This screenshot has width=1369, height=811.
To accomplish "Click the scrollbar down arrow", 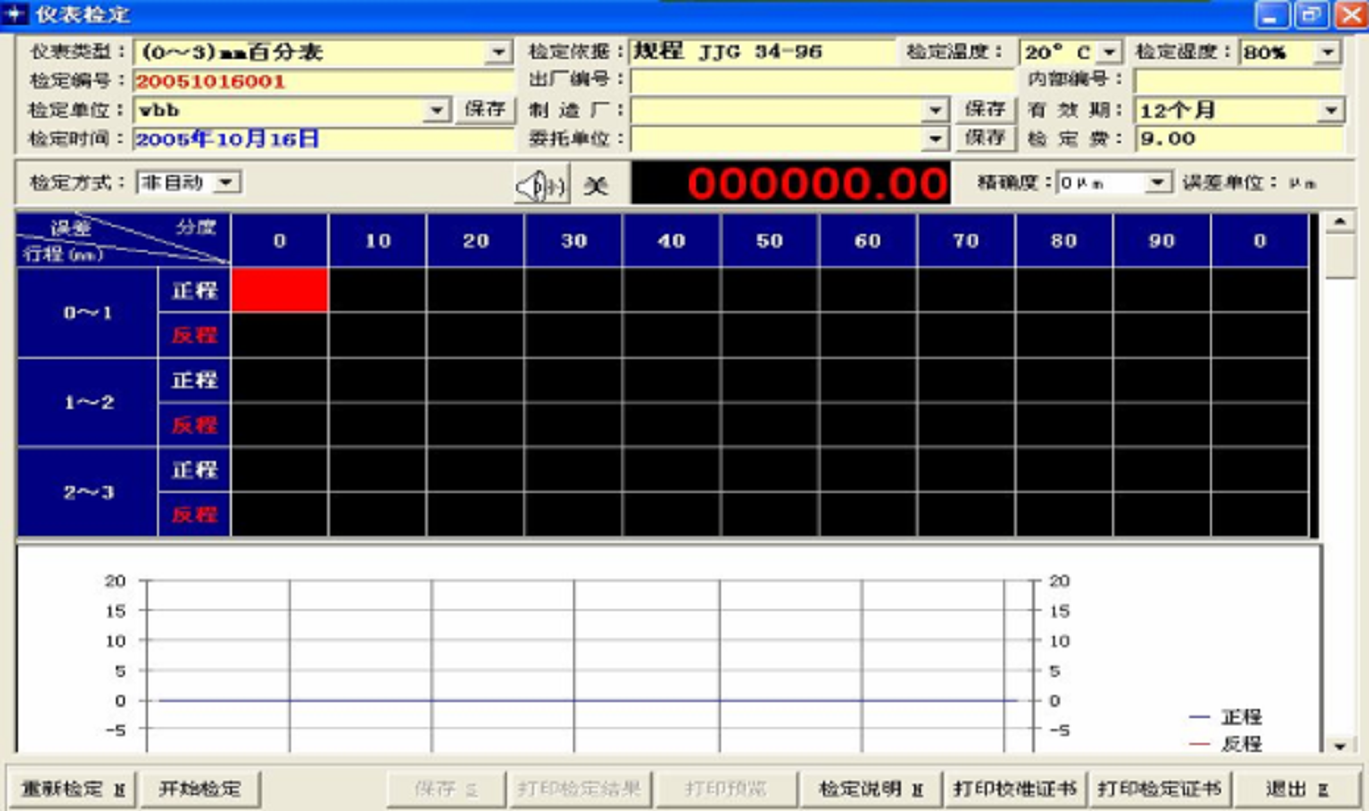I will [x=1339, y=745].
